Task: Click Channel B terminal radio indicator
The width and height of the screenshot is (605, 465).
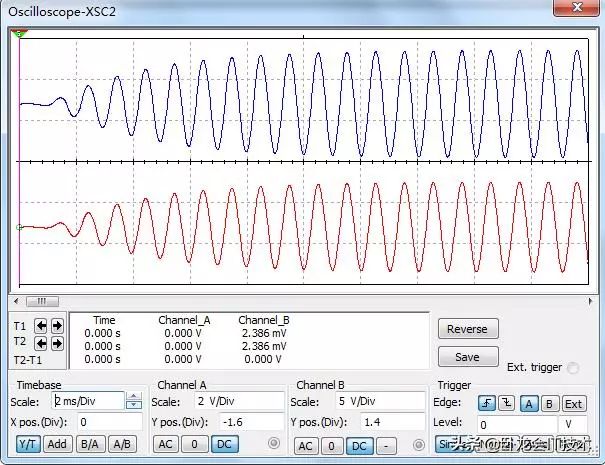Action: (x=419, y=445)
